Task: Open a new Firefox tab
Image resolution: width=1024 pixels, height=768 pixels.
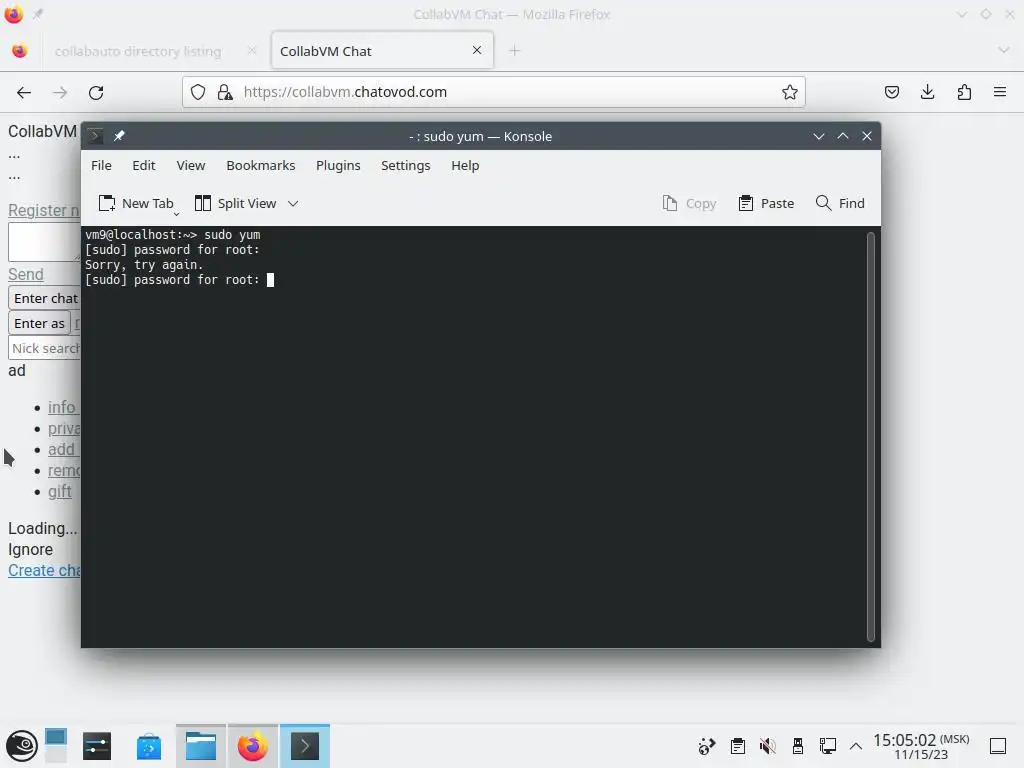Action: 515,50
